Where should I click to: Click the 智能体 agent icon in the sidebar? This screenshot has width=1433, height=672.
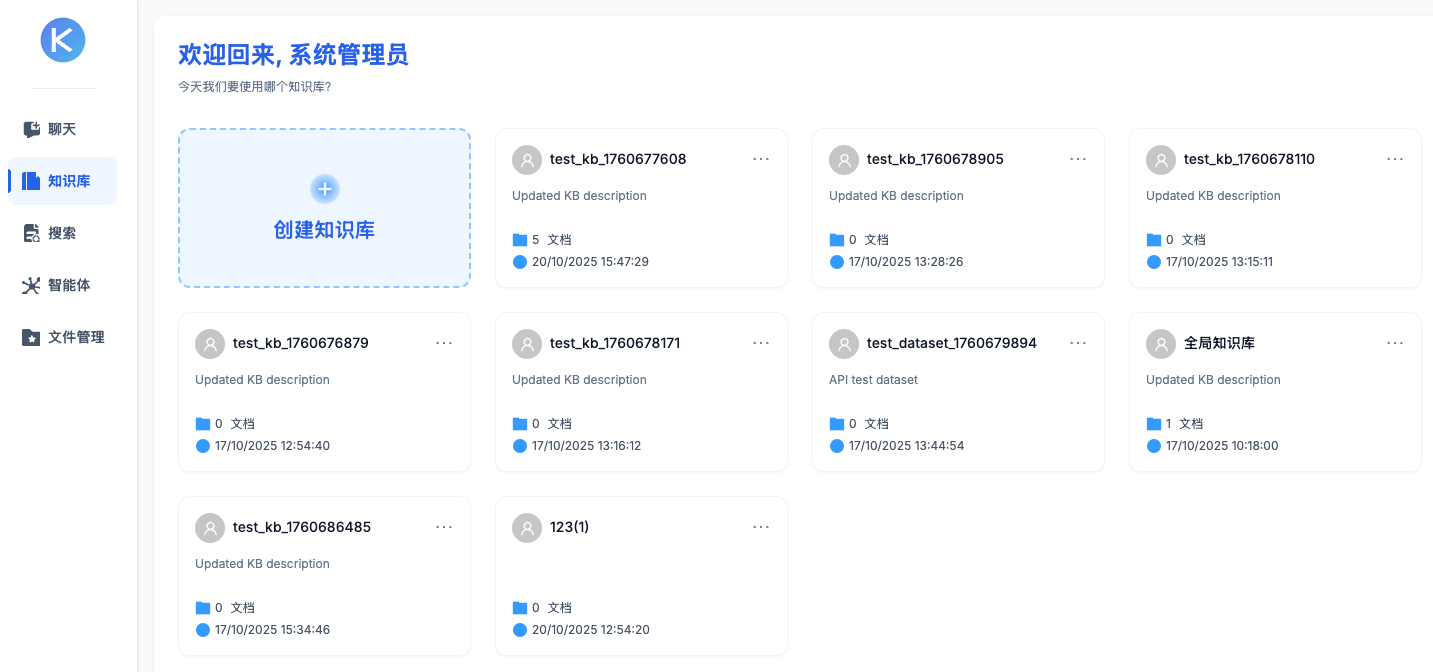click(32, 285)
